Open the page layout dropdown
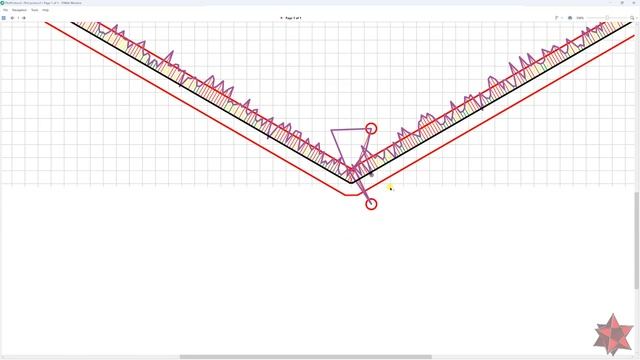The image size is (640, 360). (x=558, y=18)
